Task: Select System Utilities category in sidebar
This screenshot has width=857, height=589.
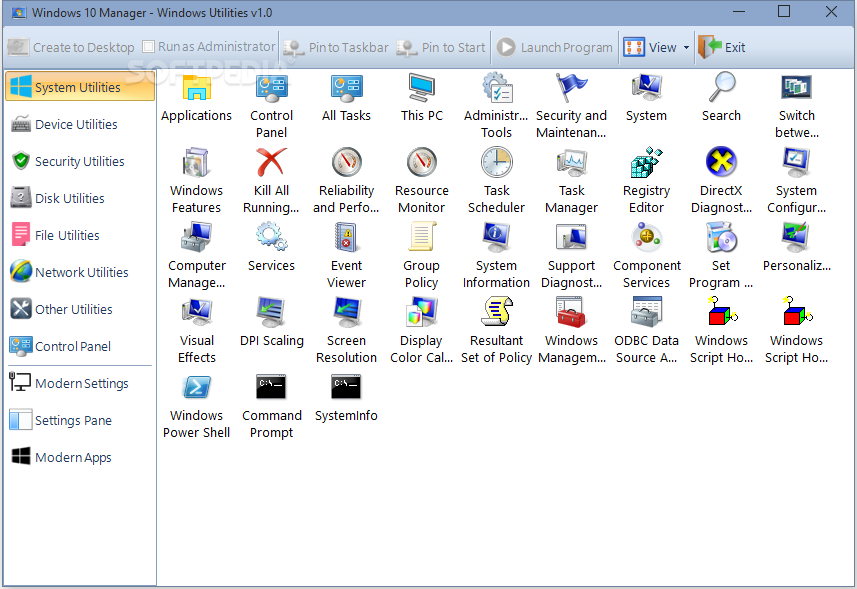Action: pos(80,87)
